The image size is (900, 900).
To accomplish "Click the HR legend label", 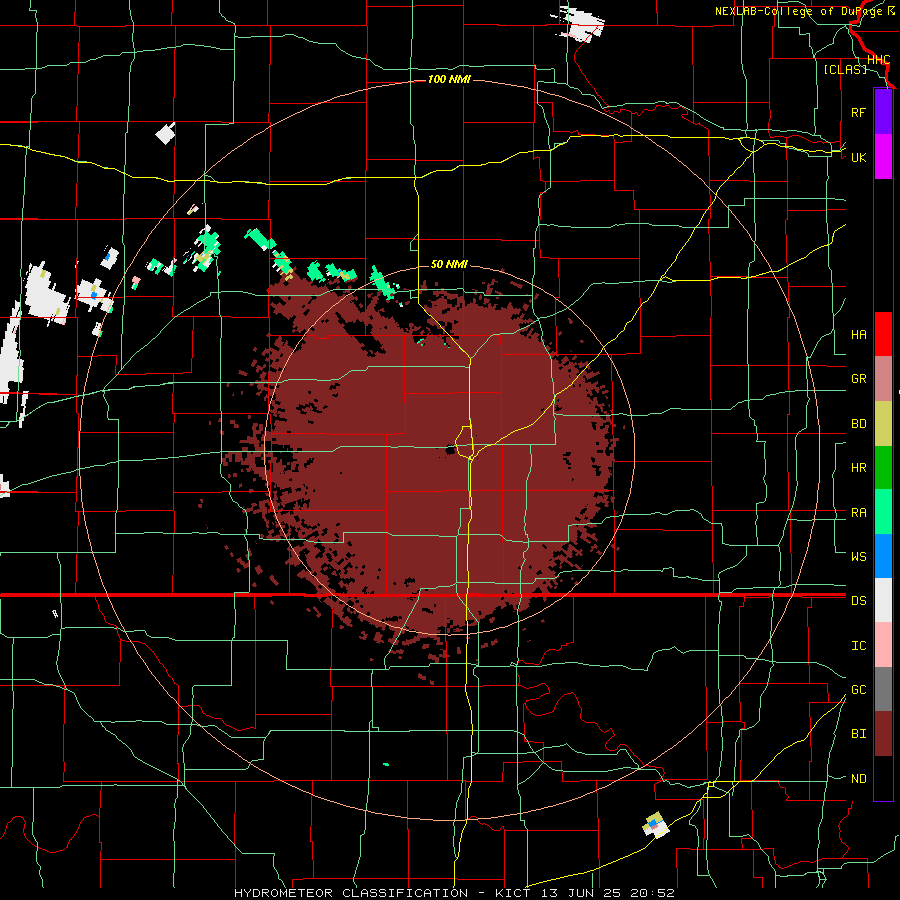I will [858, 468].
